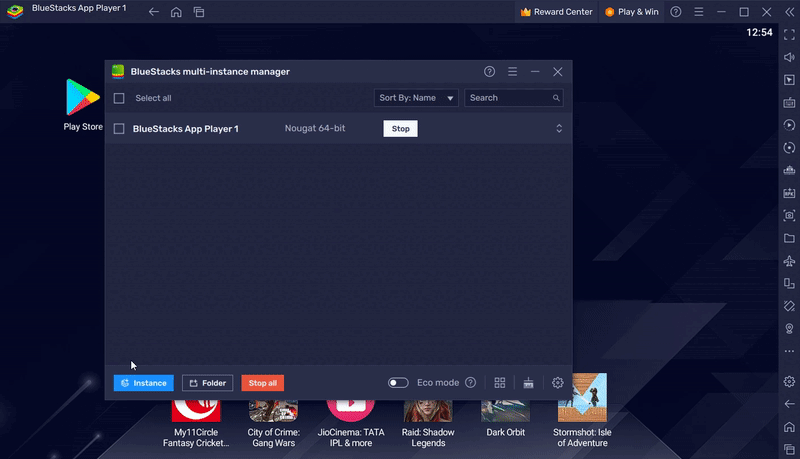Take a screenshot with the sidebar camera icon
The height and width of the screenshot is (459, 800).
click(789, 216)
